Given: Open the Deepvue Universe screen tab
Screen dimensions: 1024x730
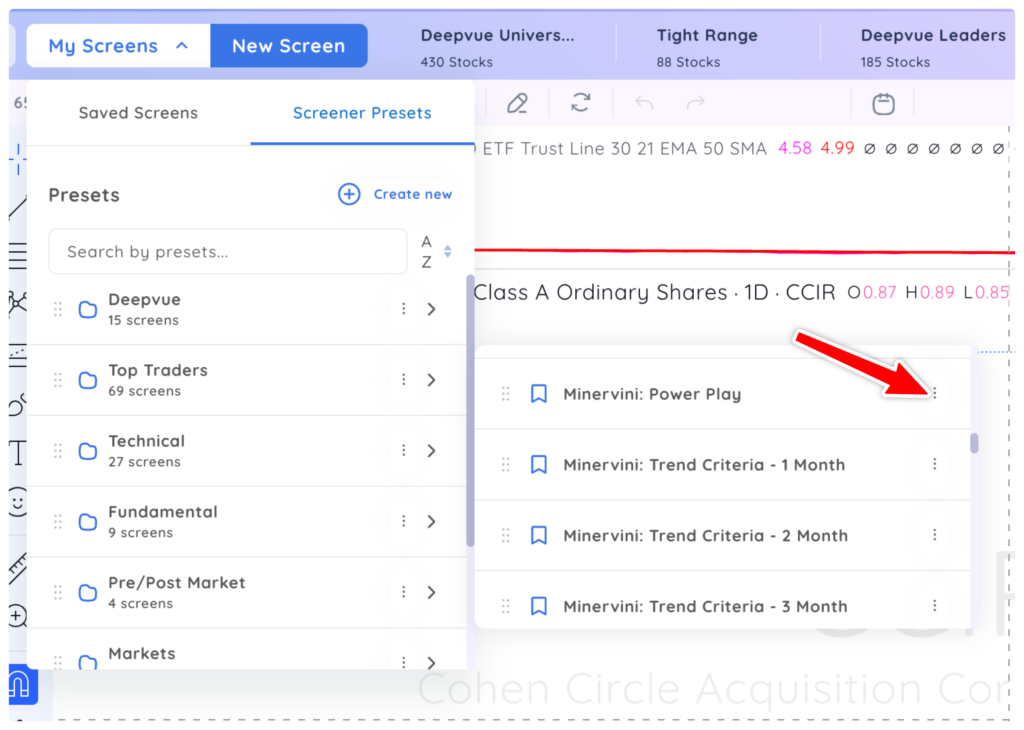Looking at the screenshot, I should pos(498,48).
